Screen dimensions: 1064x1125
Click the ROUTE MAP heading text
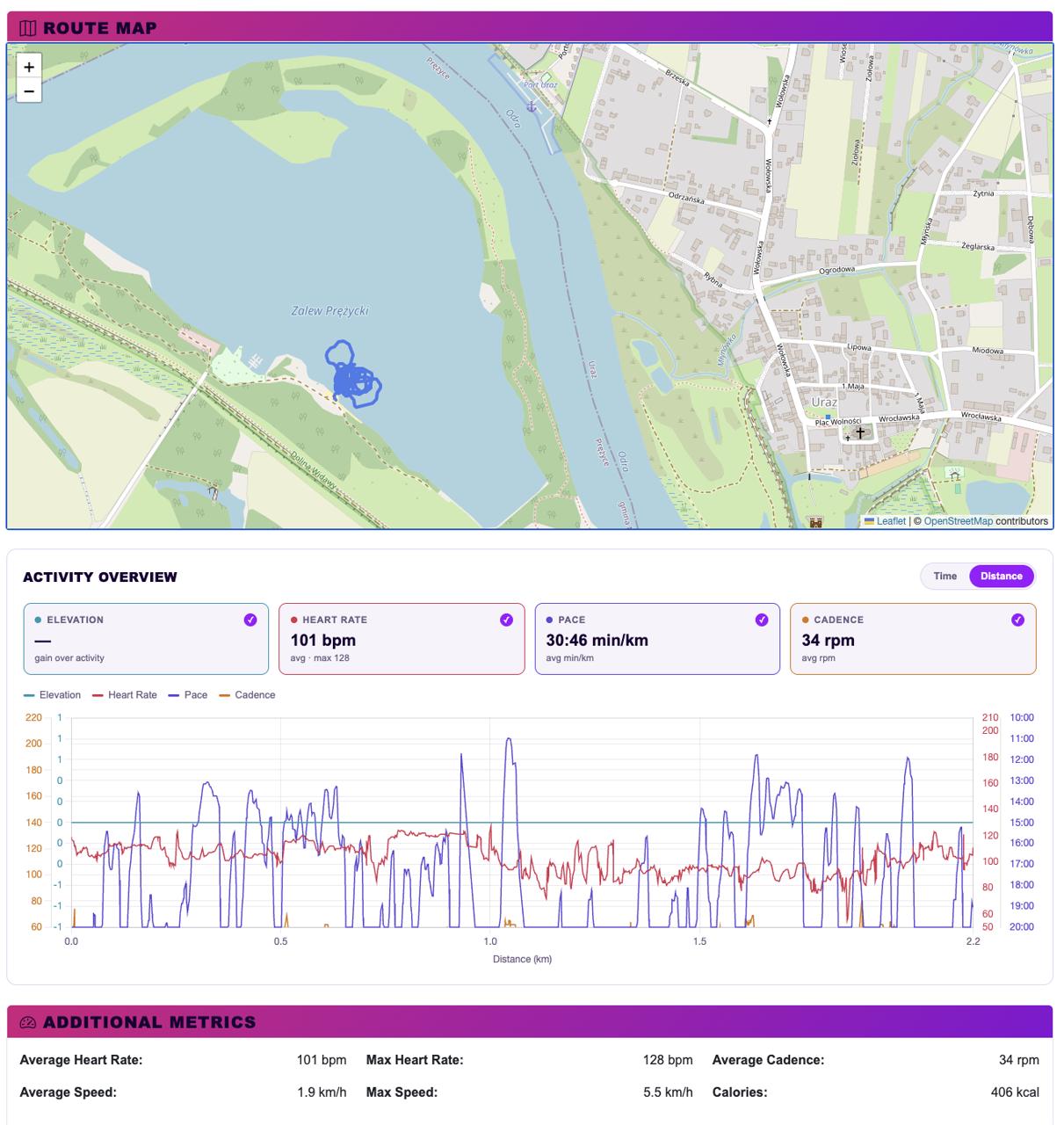(x=100, y=28)
